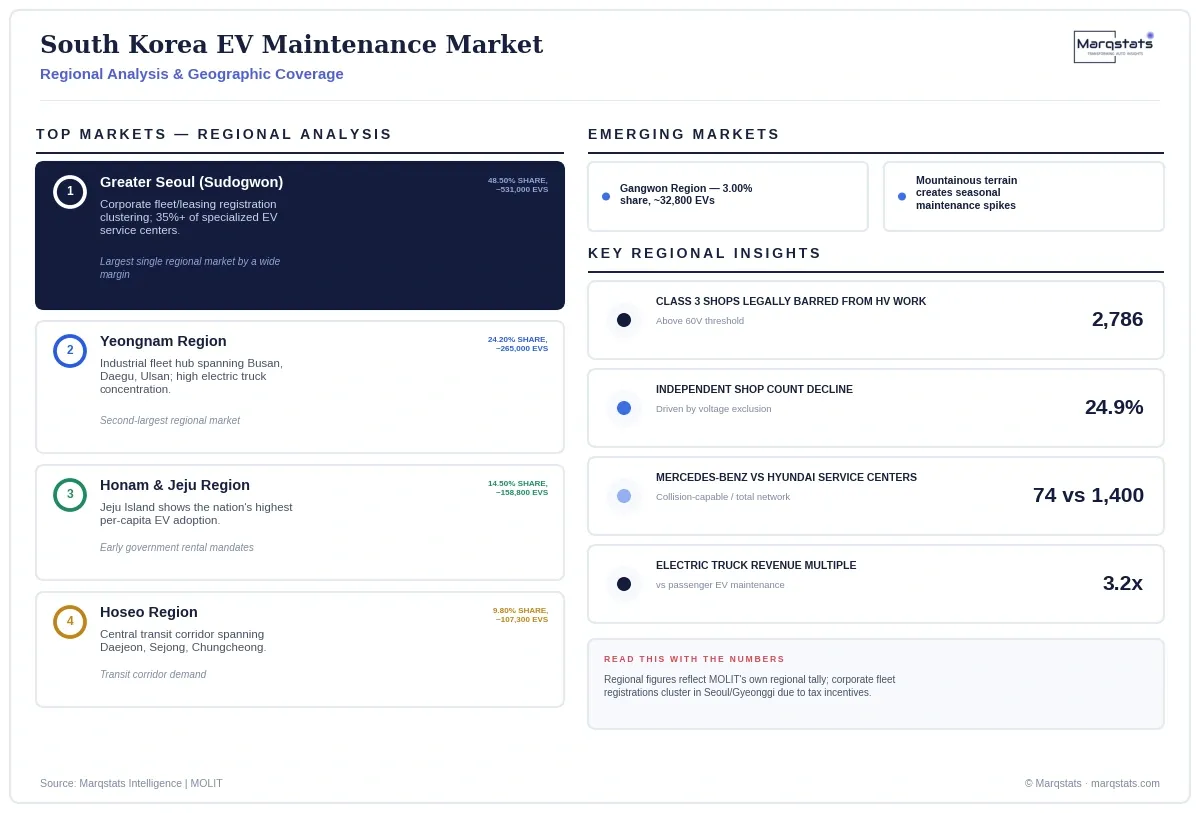The width and height of the screenshot is (1200, 813).
Task: Click Collision-capable / total network caption
Action: [x=723, y=497]
